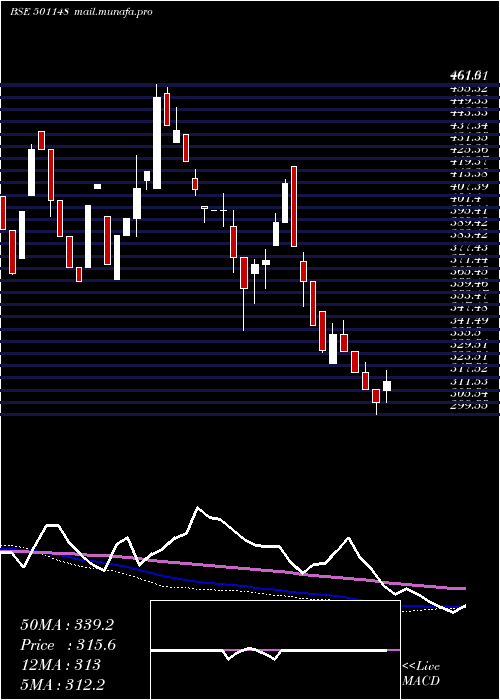
Task: Click inside the MACD histogram box
Action: (275, 650)
